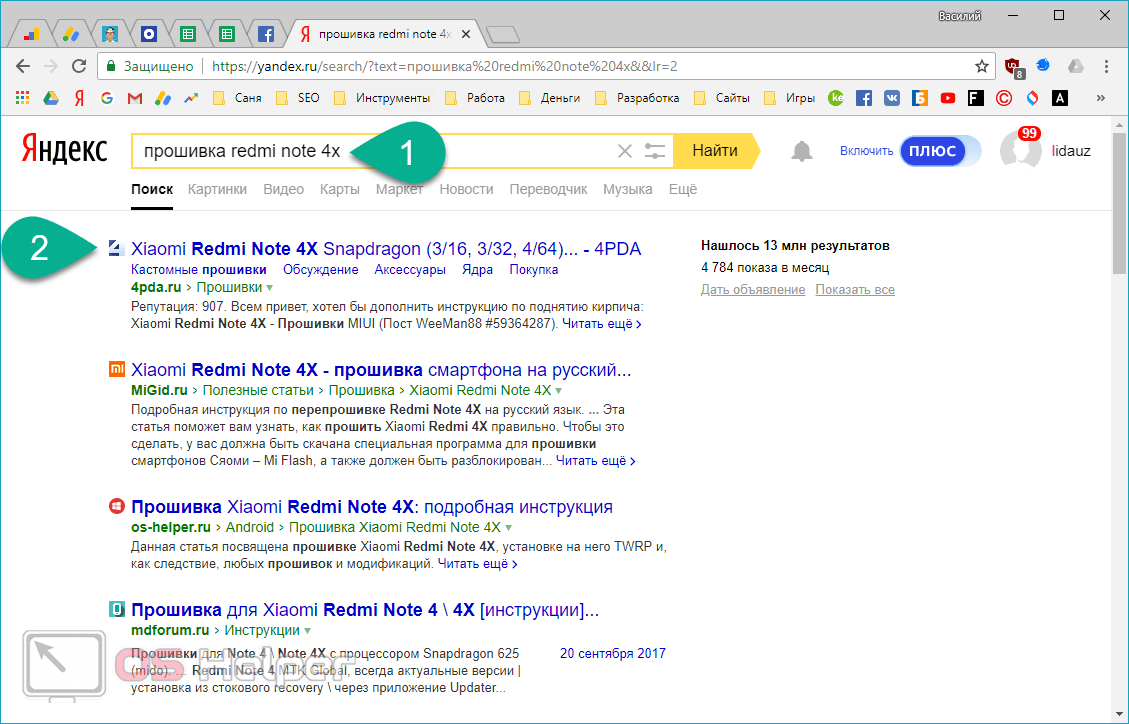Open the lidauz profile avatar
This screenshot has height=724, width=1129.
[1020, 150]
